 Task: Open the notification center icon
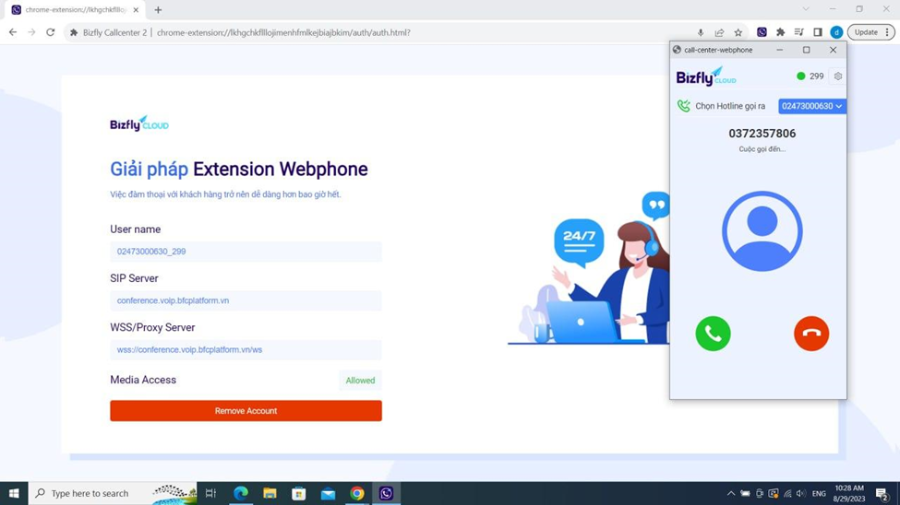pos(882,494)
